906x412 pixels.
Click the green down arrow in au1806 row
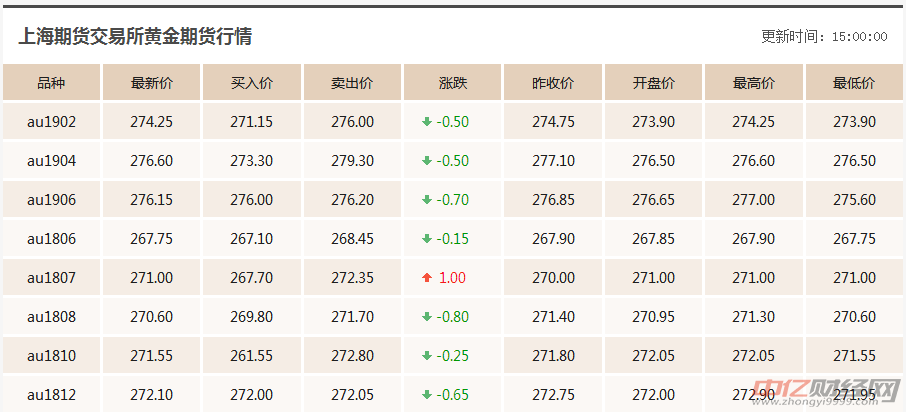(427, 239)
